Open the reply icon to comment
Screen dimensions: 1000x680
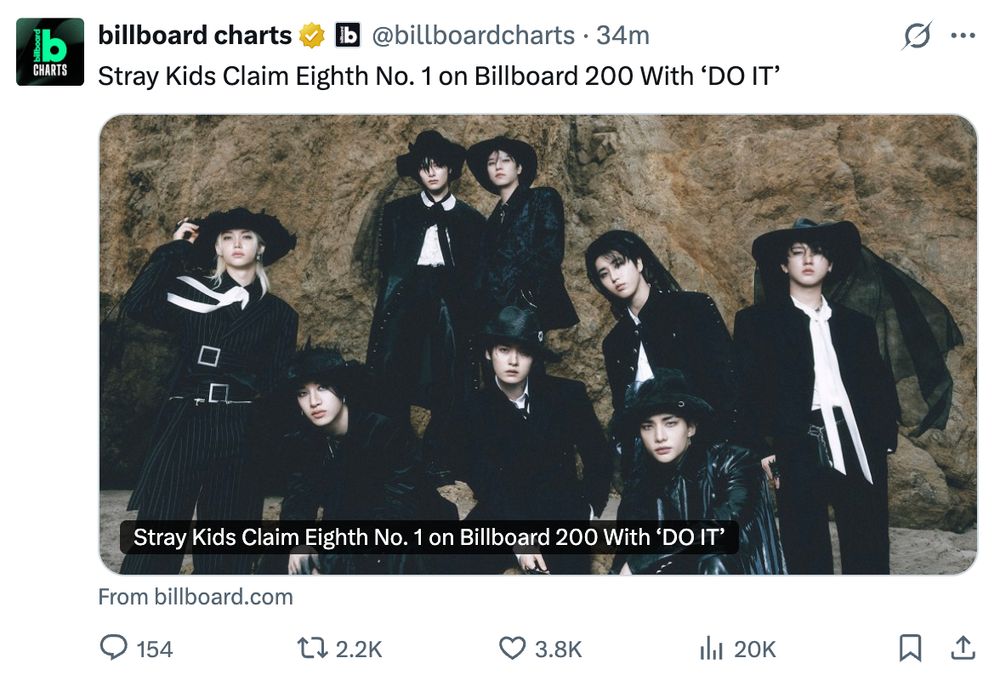point(113,649)
